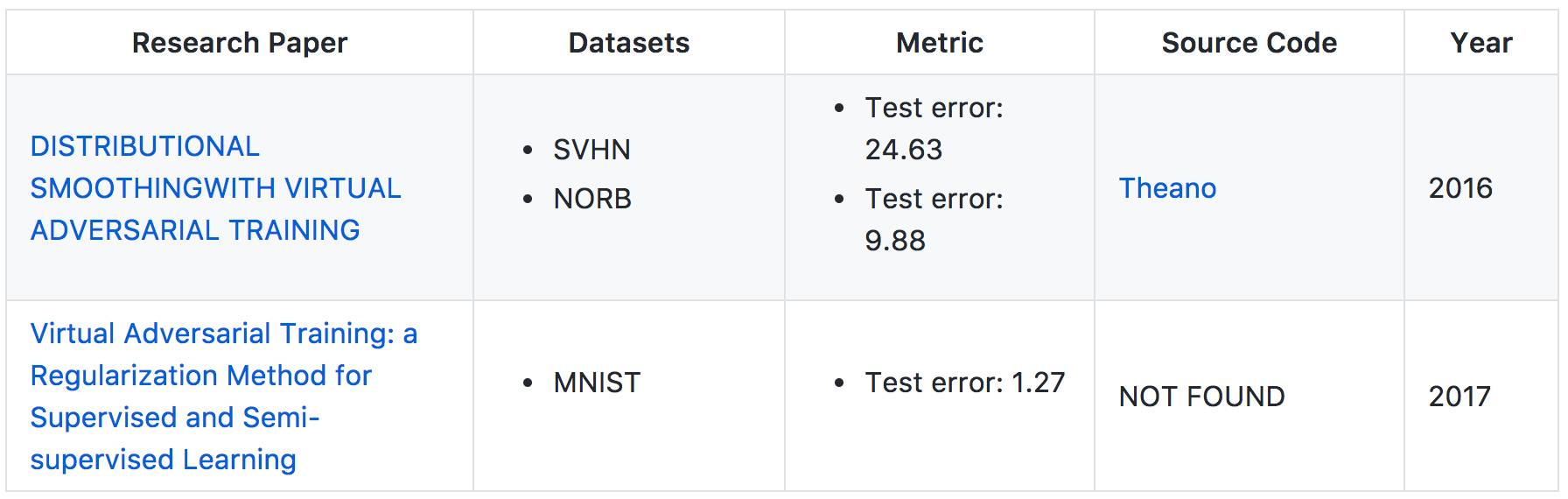Click the Datasets column header
The height and width of the screenshot is (499, 1568).
(628, 43)
